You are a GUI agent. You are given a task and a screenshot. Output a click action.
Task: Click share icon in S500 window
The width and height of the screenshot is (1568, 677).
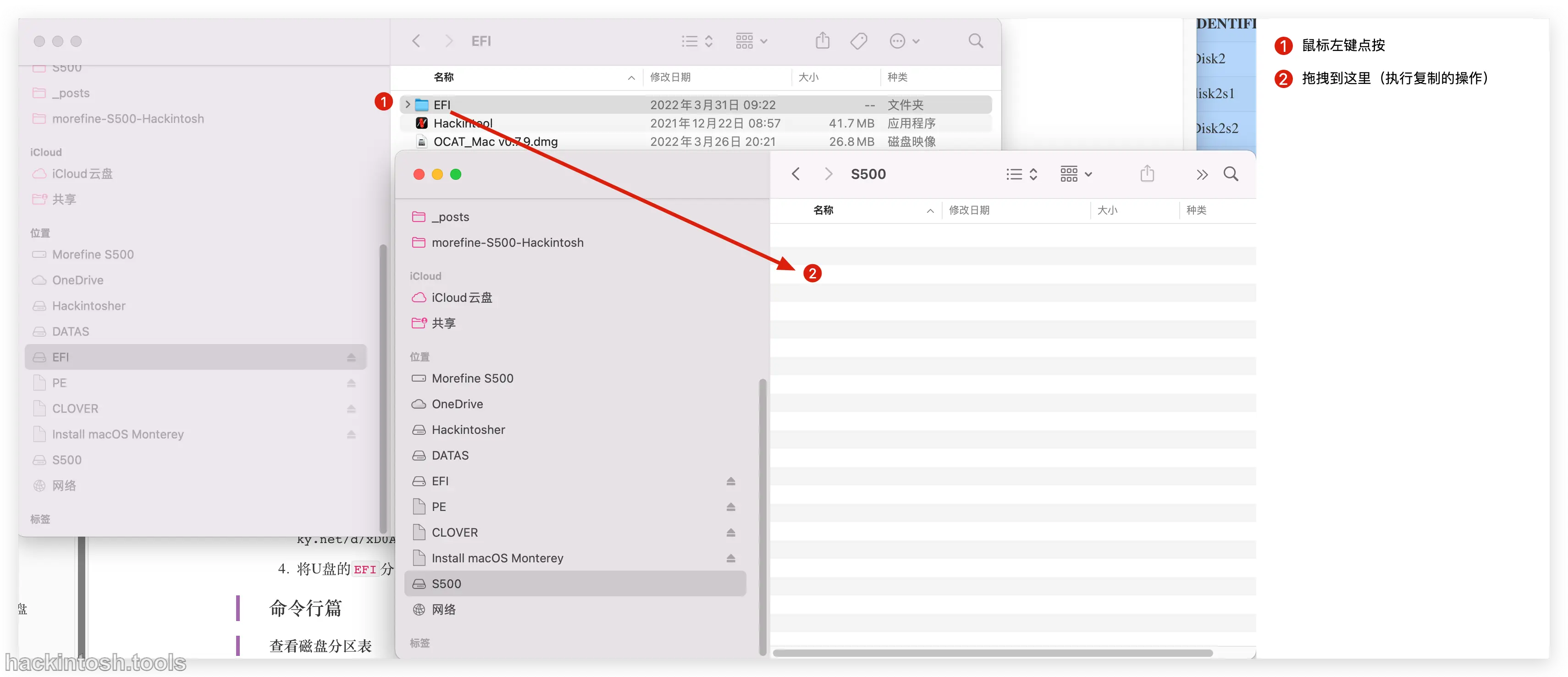tap(1147, 174)
